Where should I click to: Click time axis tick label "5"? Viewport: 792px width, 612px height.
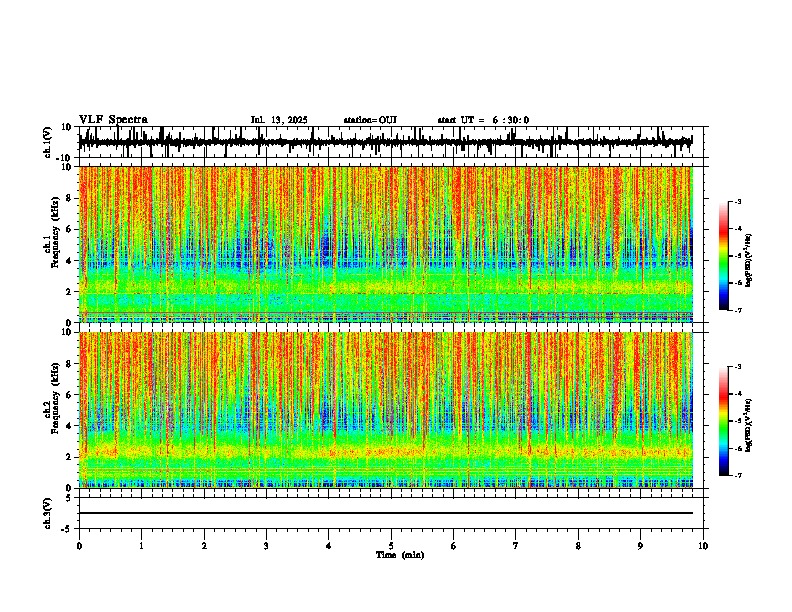(391, 546)
